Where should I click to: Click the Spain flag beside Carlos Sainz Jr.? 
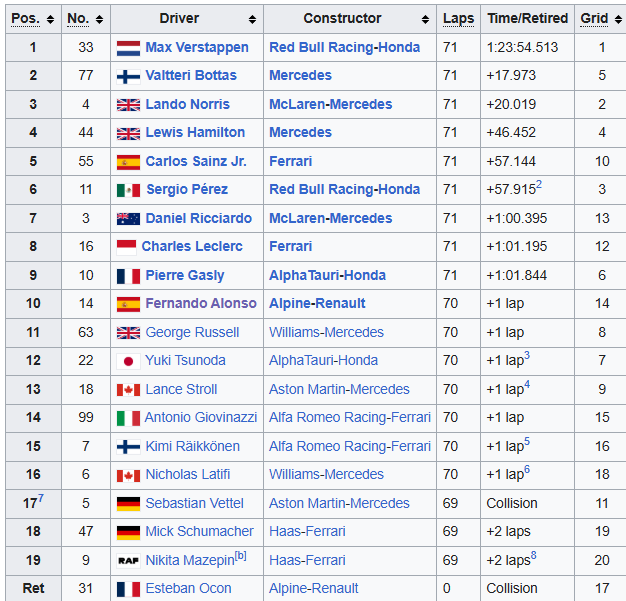coord(128,162)
